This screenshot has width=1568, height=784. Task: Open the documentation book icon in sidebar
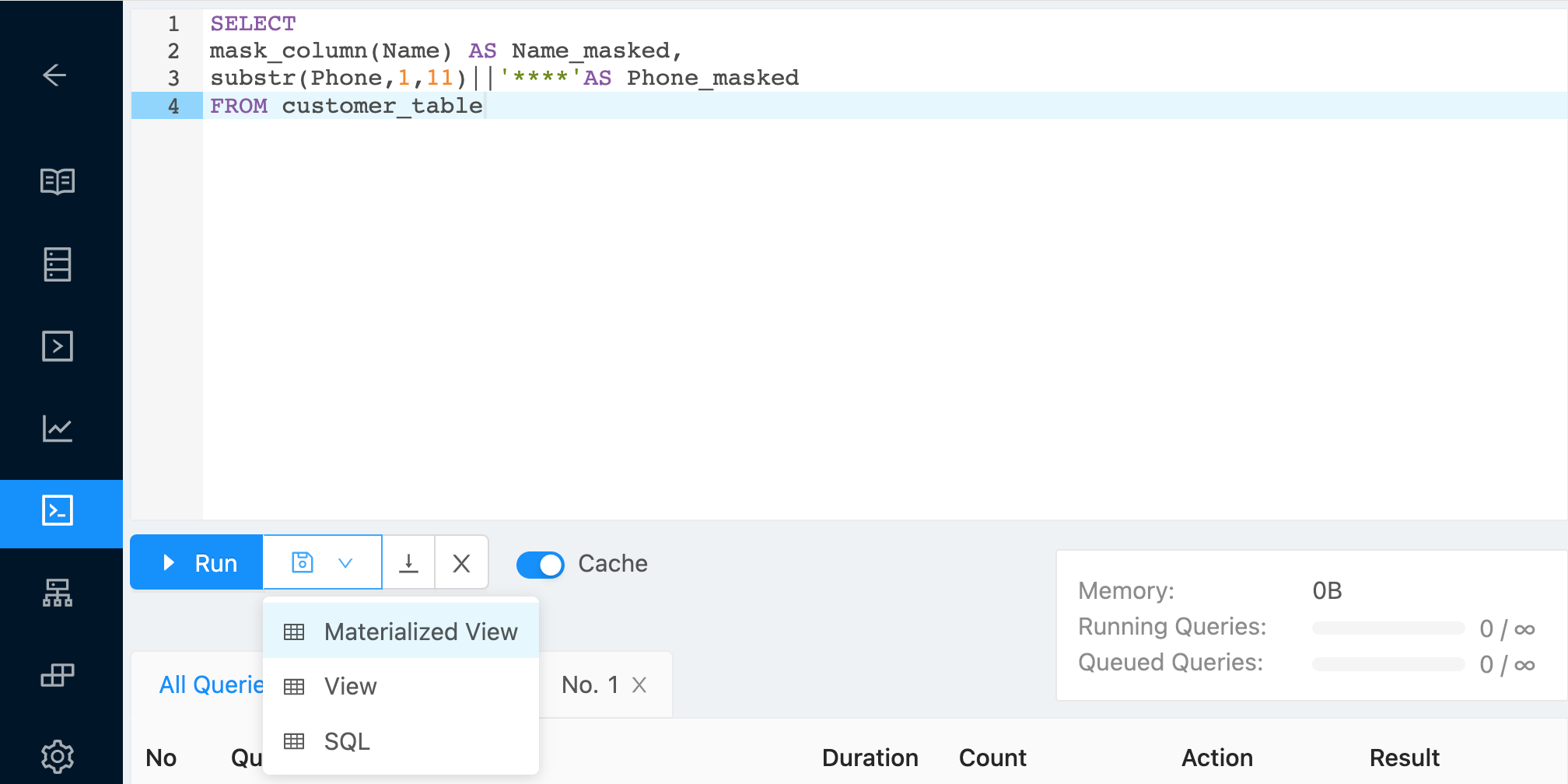pyautogui.click(x=58, y=182)
